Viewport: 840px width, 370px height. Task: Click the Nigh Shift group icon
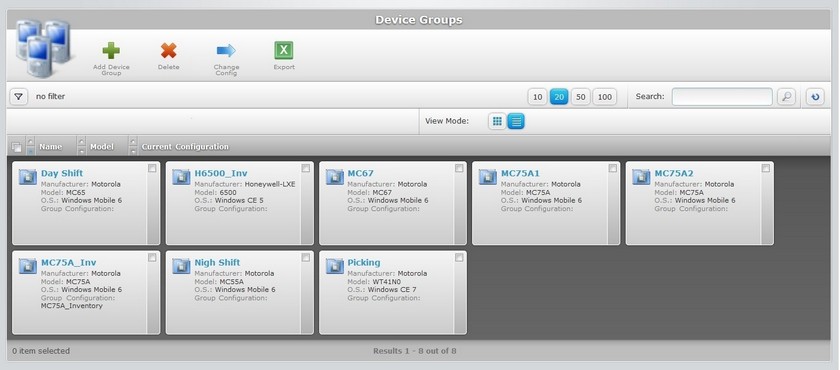click(181, 266)
